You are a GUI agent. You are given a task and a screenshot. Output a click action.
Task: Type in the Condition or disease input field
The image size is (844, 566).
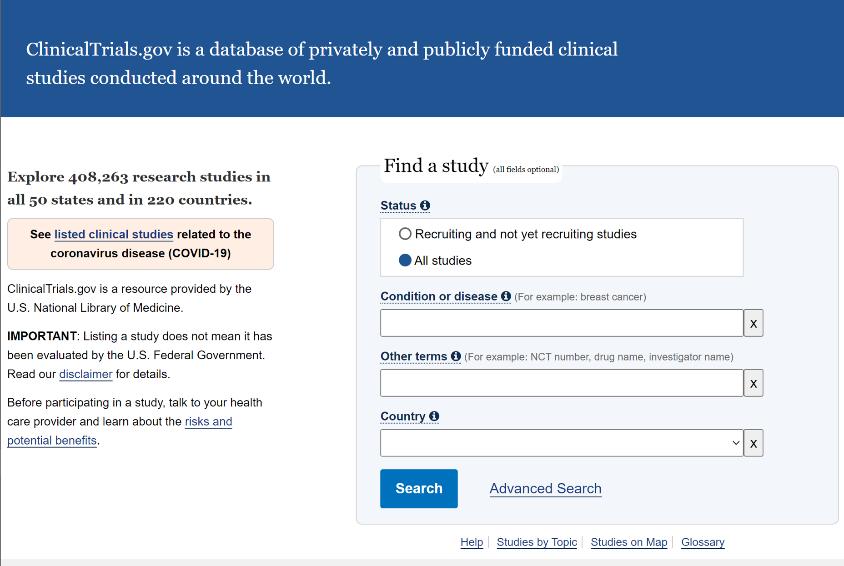[561, 323]
